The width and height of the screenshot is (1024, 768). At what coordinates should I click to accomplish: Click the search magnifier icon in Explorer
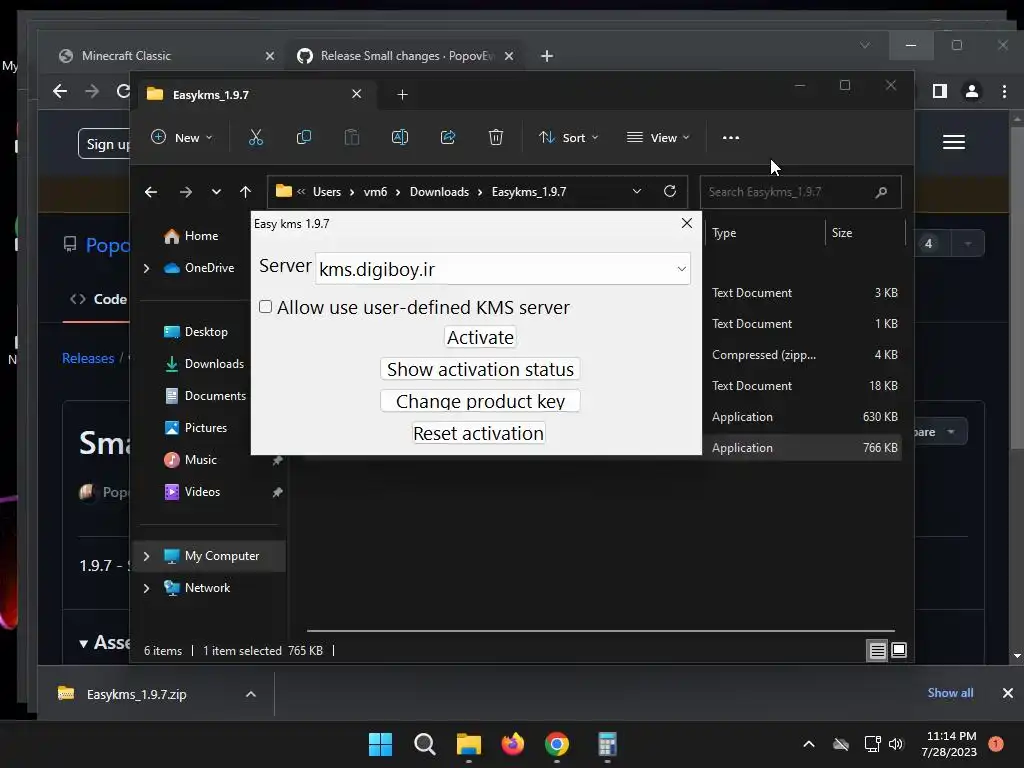(881, 192)
